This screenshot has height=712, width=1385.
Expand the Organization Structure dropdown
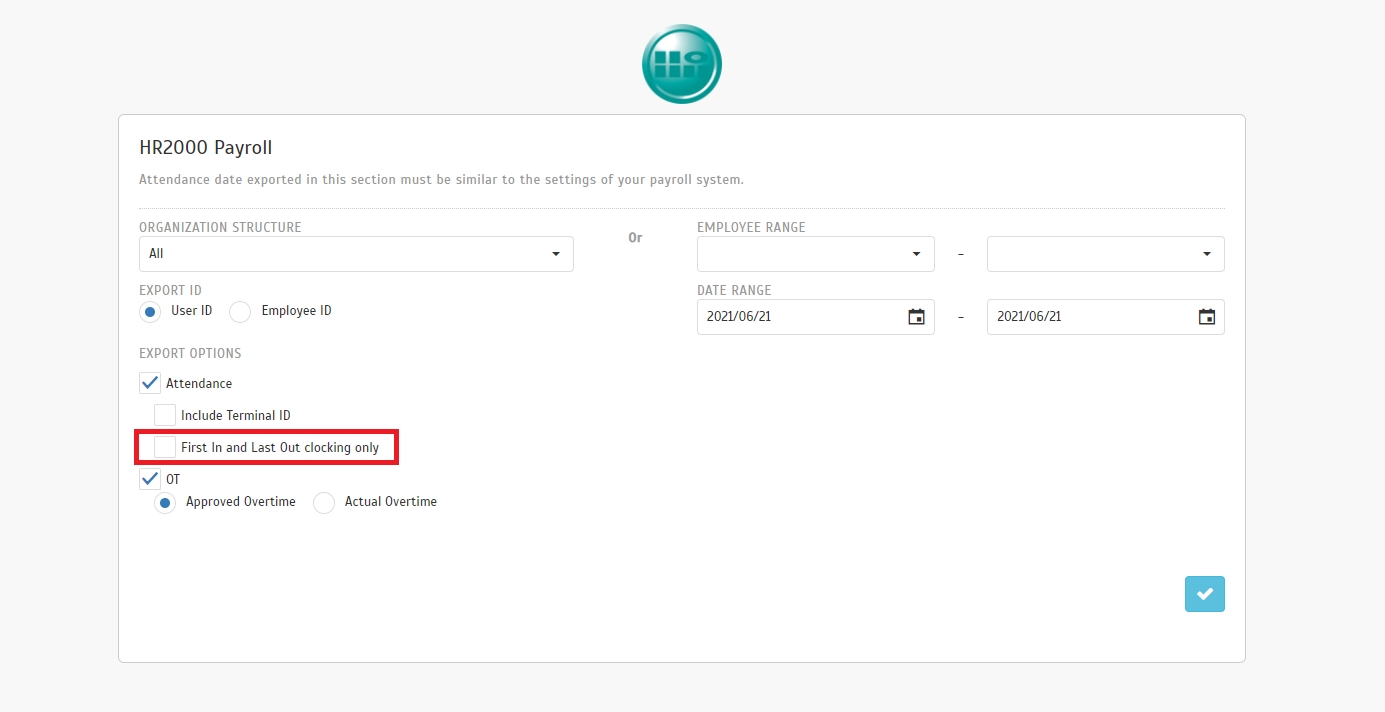(356, 254)
